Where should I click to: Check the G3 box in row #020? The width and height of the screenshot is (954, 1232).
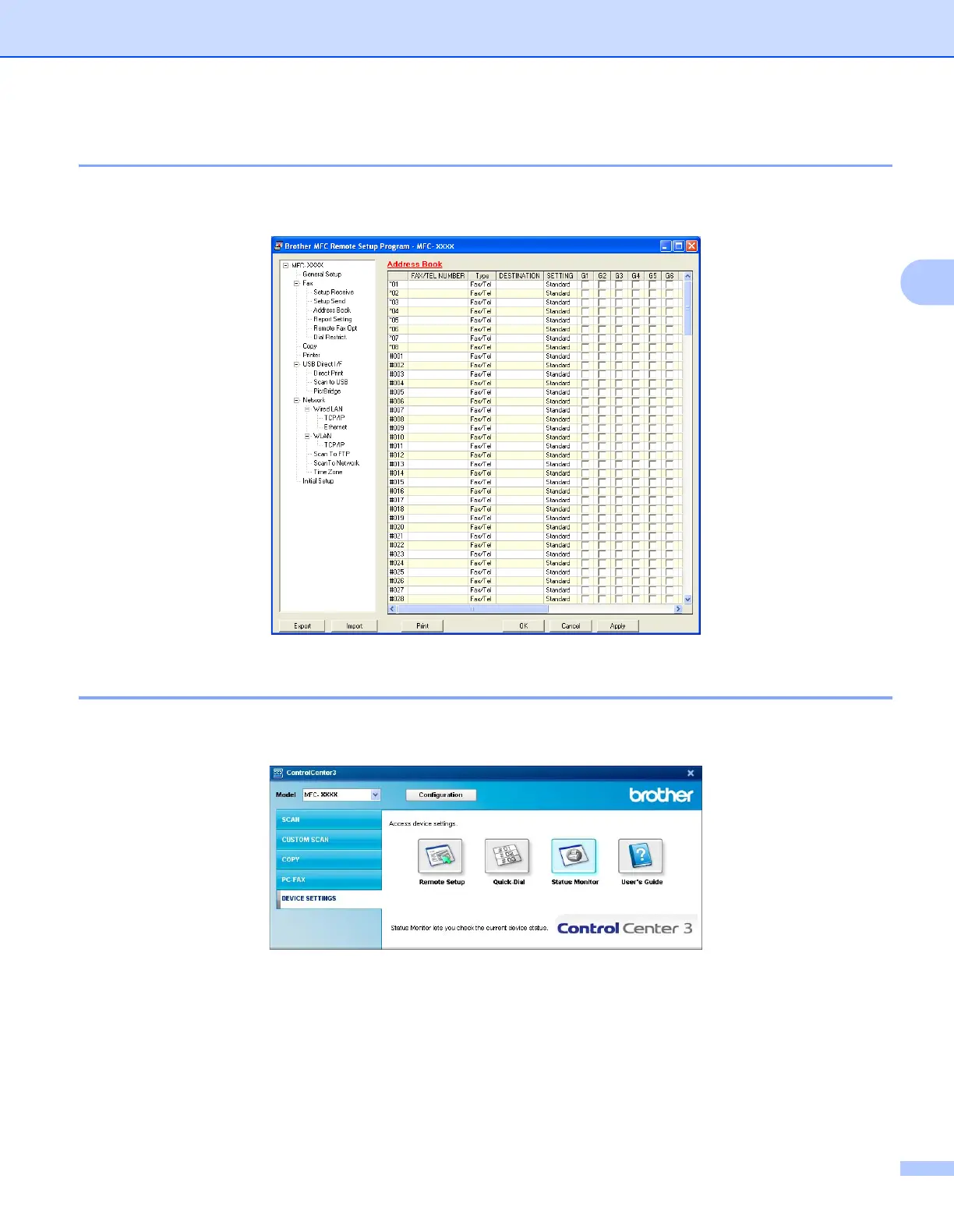[x=619, y=527]
